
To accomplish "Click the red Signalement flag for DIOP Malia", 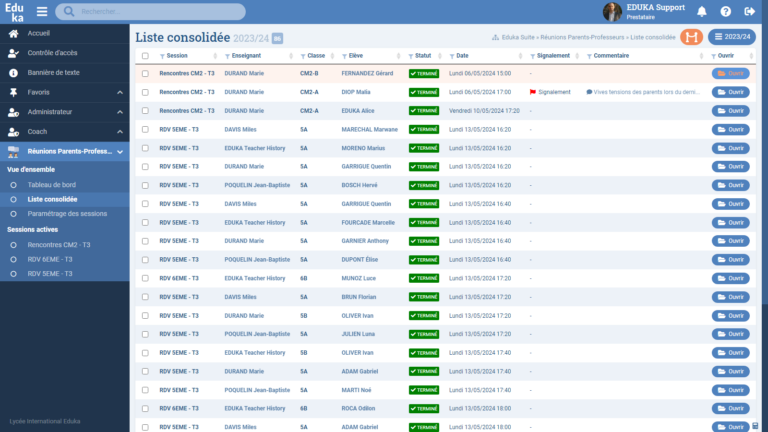I will coord(533,92).
